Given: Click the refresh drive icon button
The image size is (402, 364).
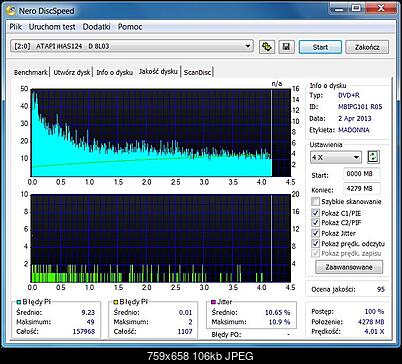Looking at the screenshot, I should pos(267,47).
